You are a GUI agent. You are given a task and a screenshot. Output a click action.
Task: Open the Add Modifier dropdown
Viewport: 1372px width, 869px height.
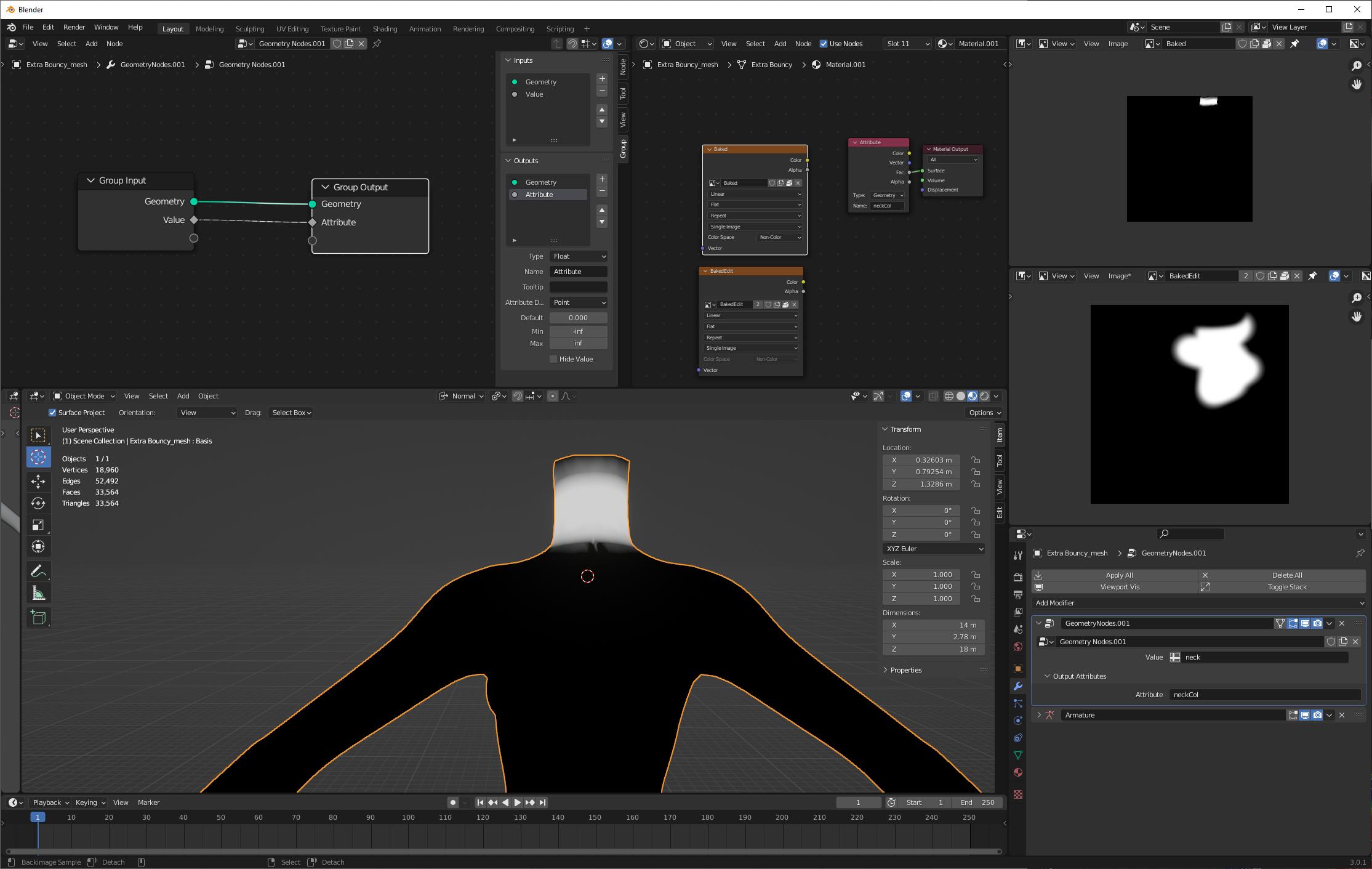coord(1198,603)
